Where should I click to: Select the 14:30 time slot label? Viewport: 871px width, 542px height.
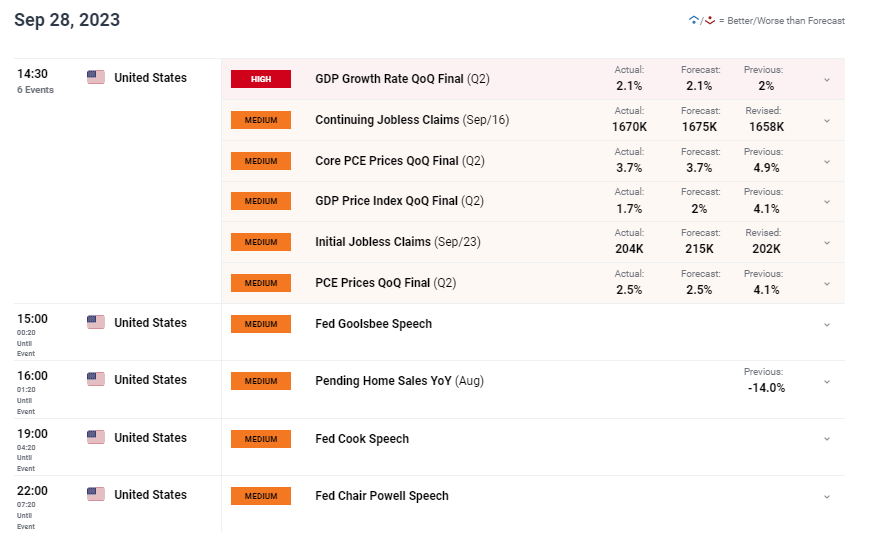[x=32, y=74]
